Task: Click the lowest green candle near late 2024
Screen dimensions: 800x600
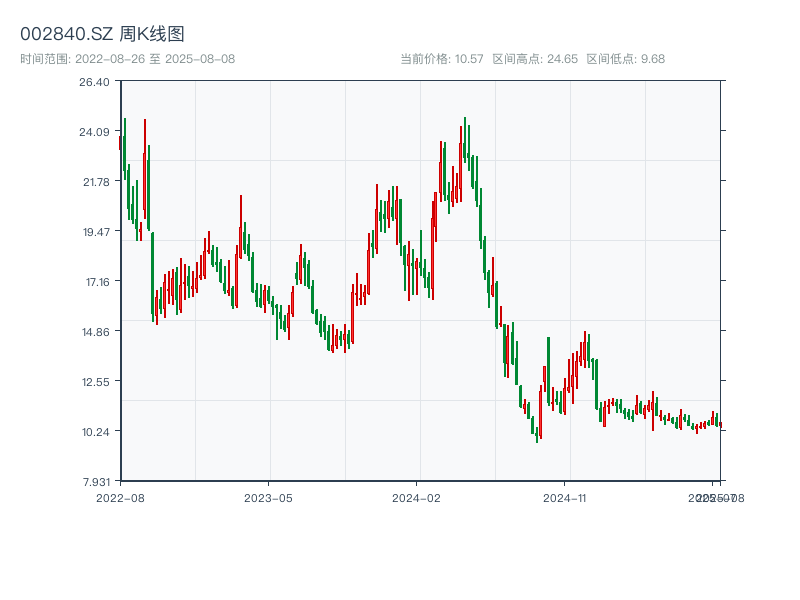Action: click(x=537, y=435)
